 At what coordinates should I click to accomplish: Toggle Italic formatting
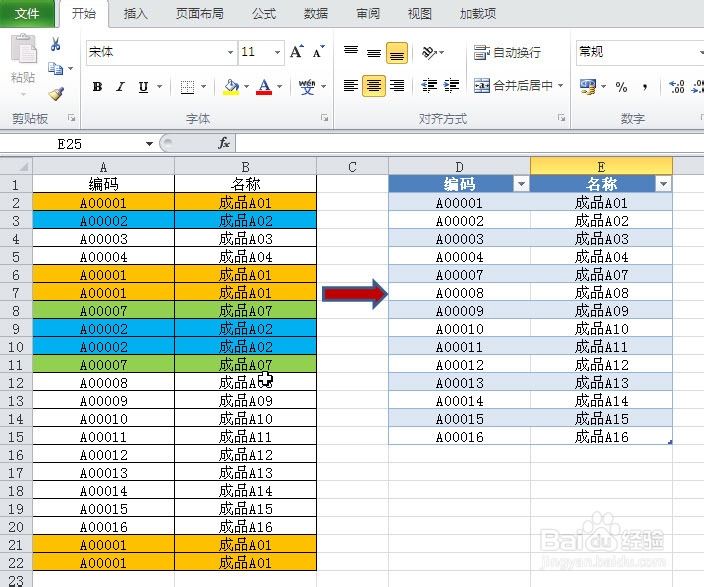120,86
